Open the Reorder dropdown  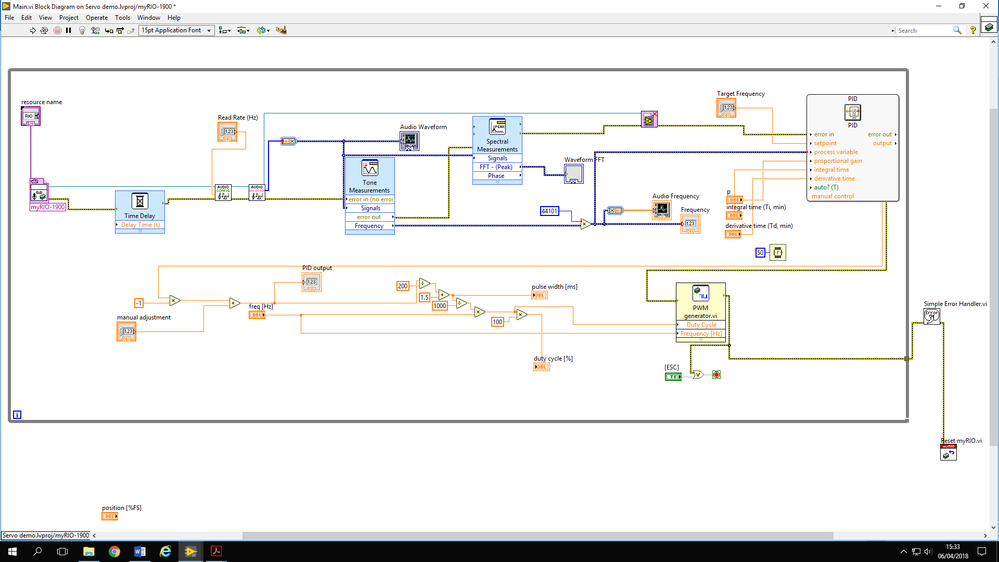click(x=262, y=31)
